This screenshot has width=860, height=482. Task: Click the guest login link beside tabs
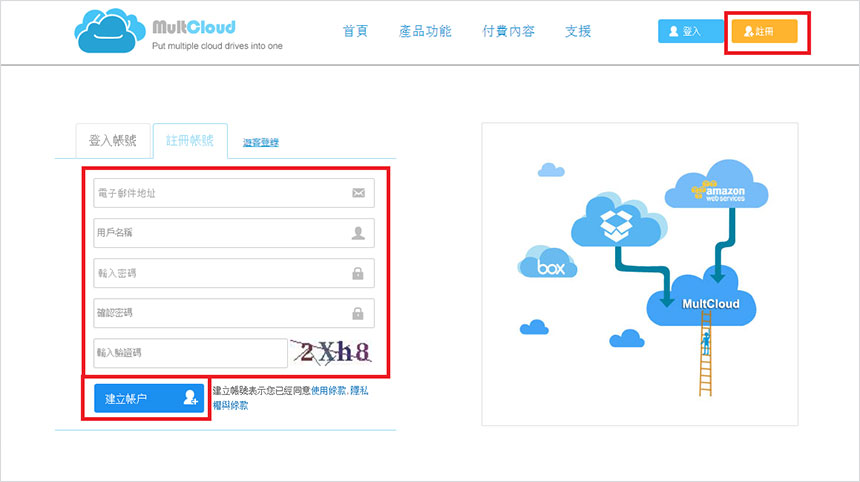pyautogui.click(x=261, y=143)
